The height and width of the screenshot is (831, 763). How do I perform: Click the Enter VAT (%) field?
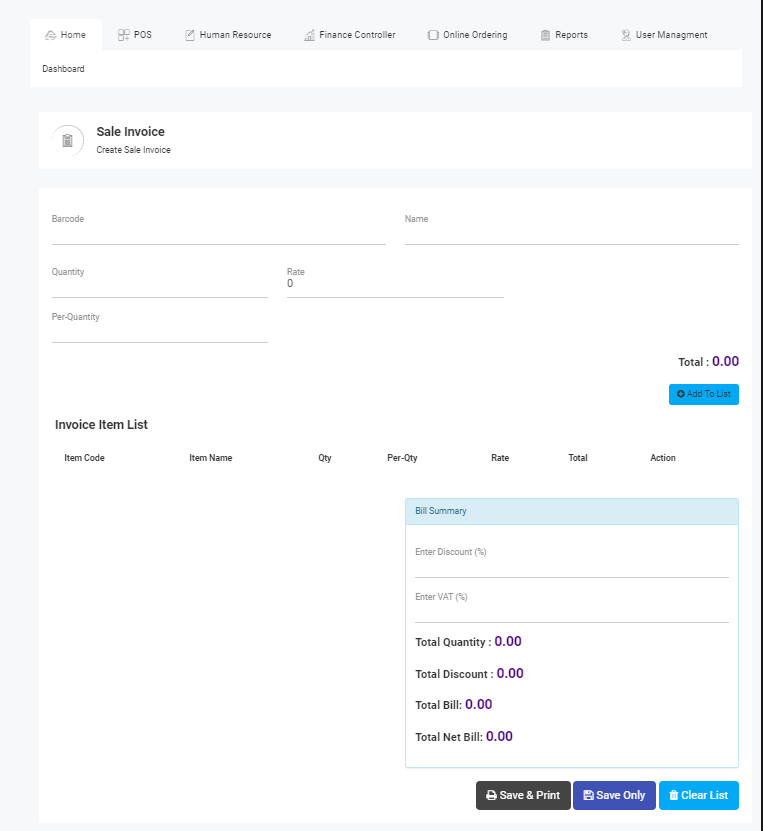pyautogui.click(x=571, y=612)
